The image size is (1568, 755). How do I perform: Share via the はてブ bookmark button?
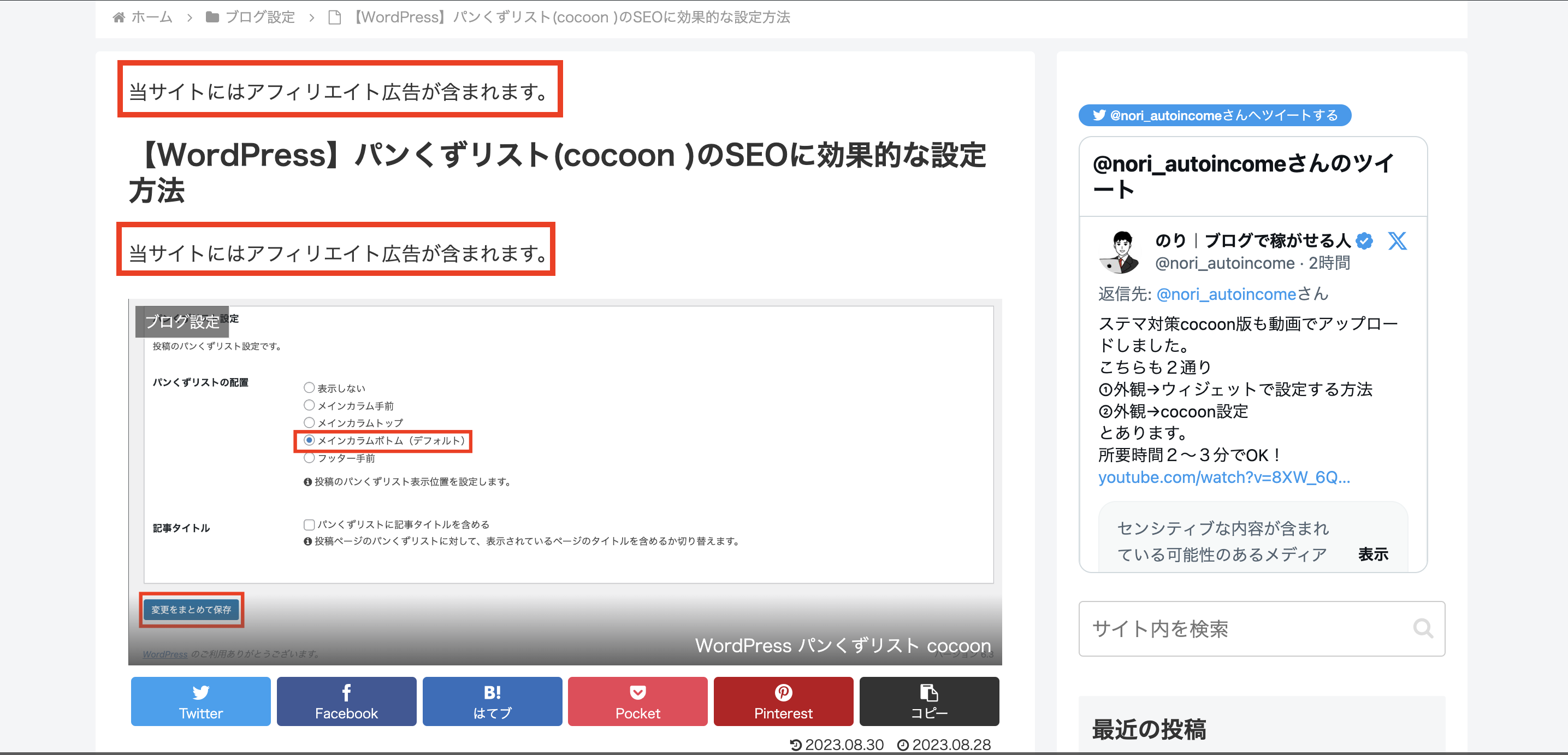[x=493, y=701]
